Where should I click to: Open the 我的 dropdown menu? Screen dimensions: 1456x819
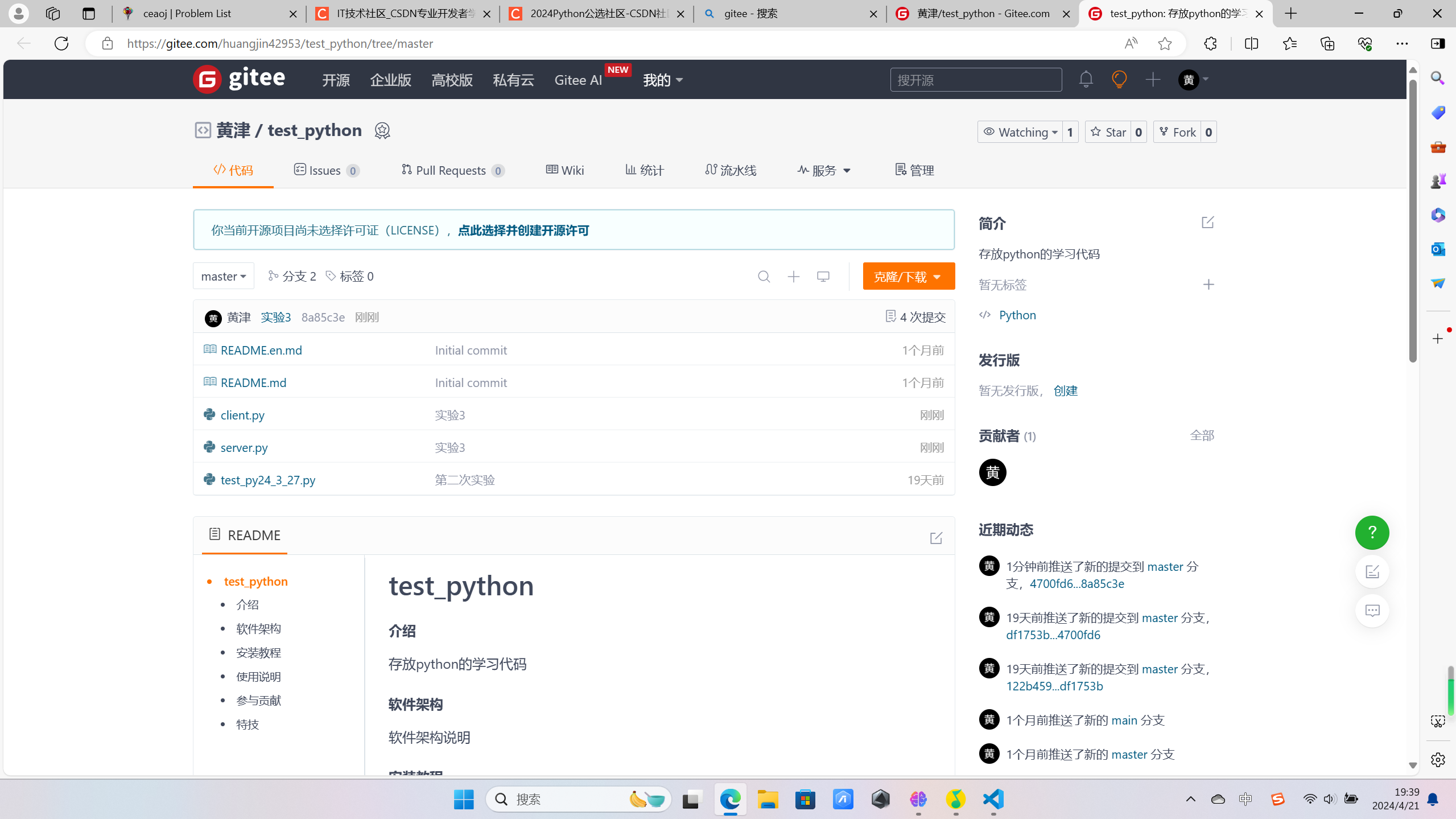[x=663, y=80]
